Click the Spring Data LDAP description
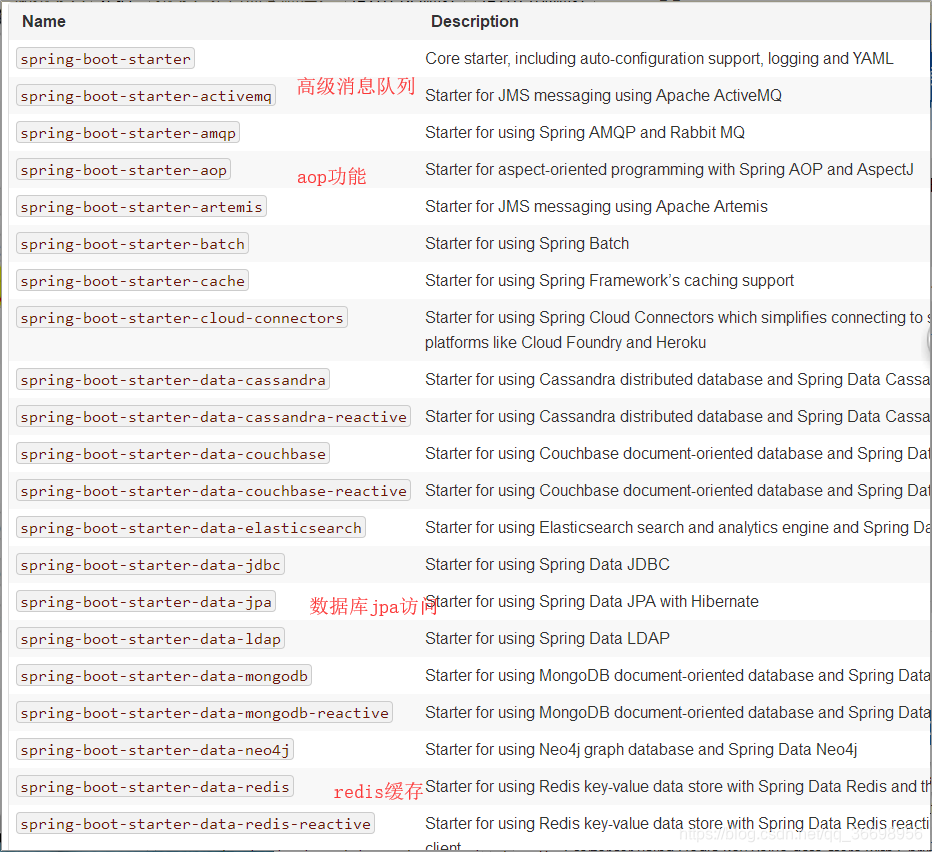 coord(547,638)
